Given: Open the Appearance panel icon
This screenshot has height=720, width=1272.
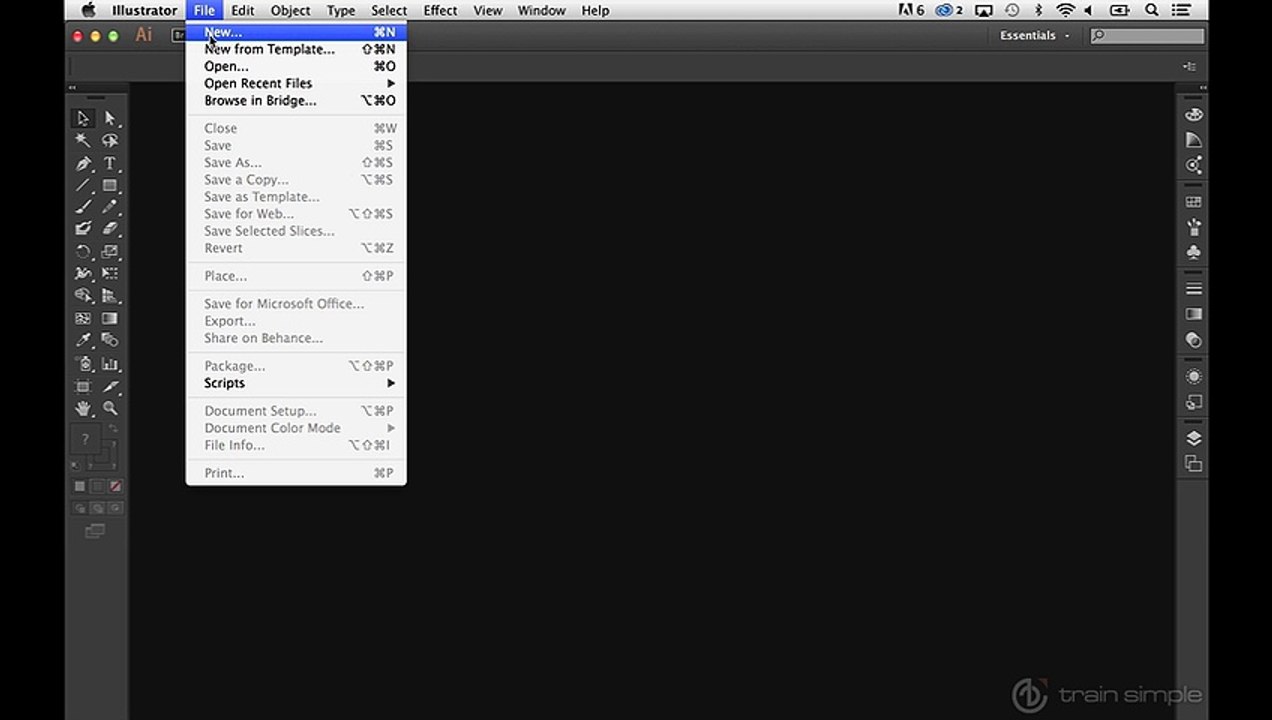Looking at the screenshot, I should tap(1193, 377).
